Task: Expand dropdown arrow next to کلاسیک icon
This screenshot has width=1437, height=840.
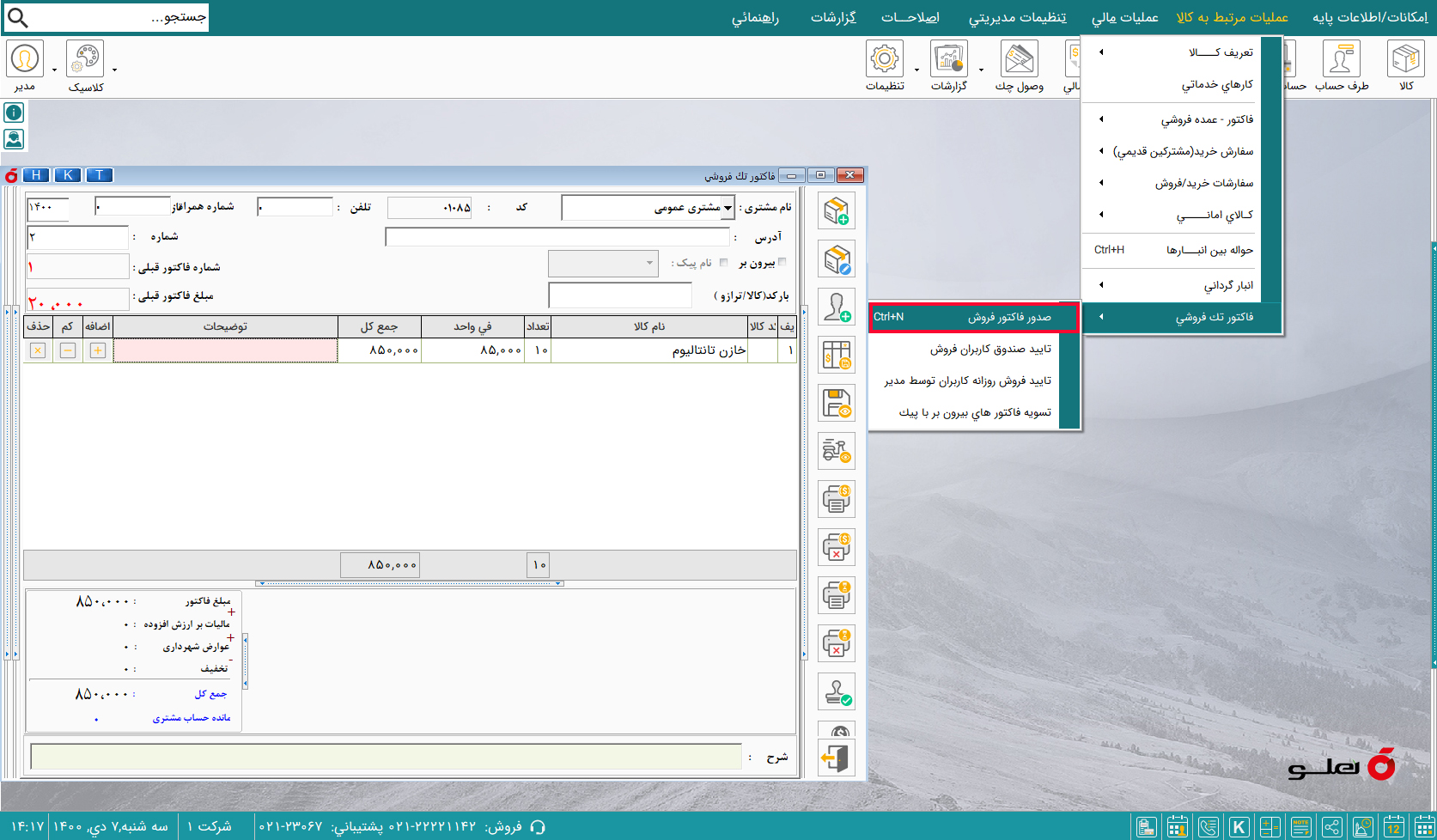Action: point(114,70)
